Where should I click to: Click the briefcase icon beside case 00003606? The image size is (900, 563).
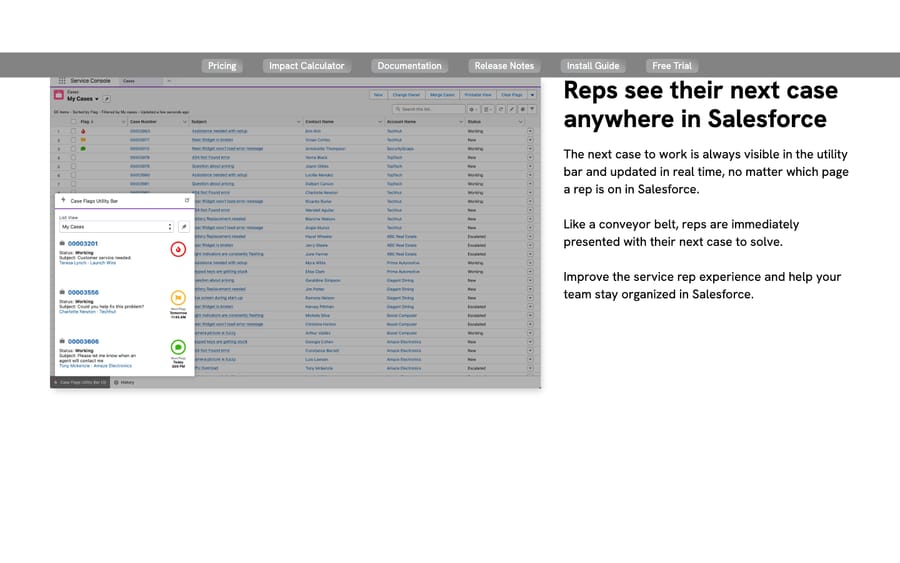click(62, 341)
